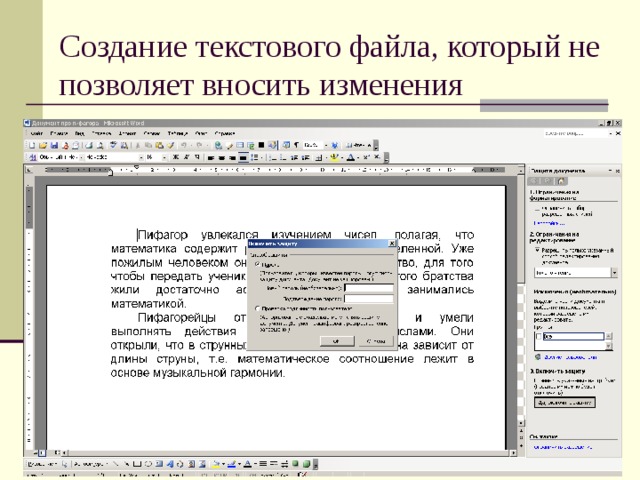Pick rectangle shape in Drawing toolbar

pos(137,464)
